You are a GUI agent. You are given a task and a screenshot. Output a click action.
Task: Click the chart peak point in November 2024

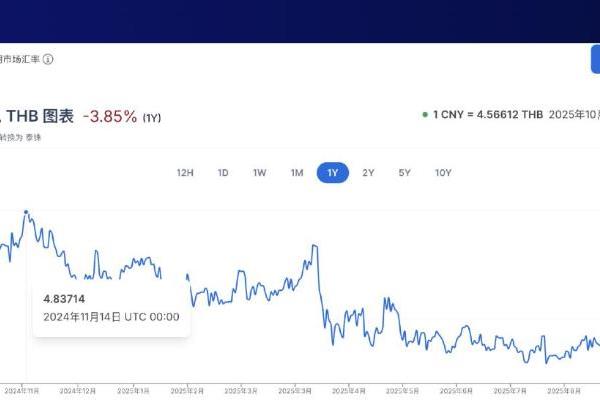tap(25, 212)
